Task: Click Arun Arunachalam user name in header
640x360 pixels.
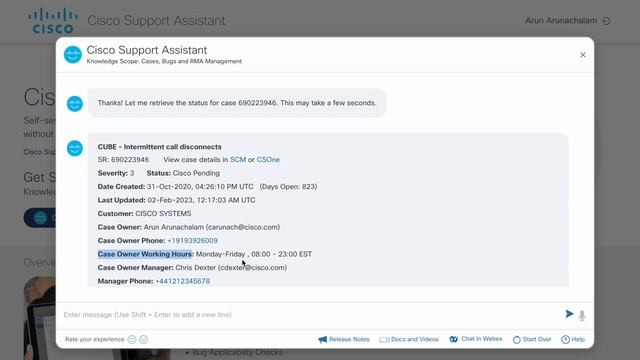Action: (561, 21)
